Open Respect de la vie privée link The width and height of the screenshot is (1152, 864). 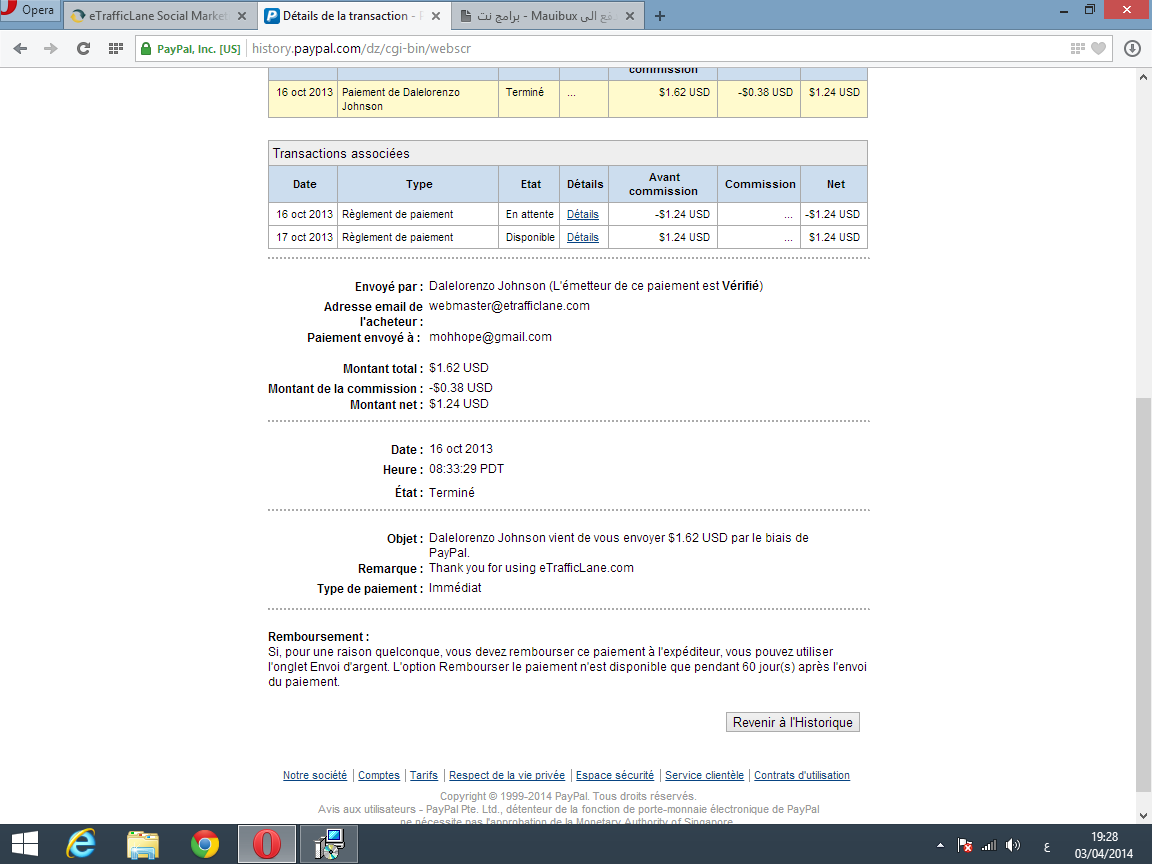point(507,775)
